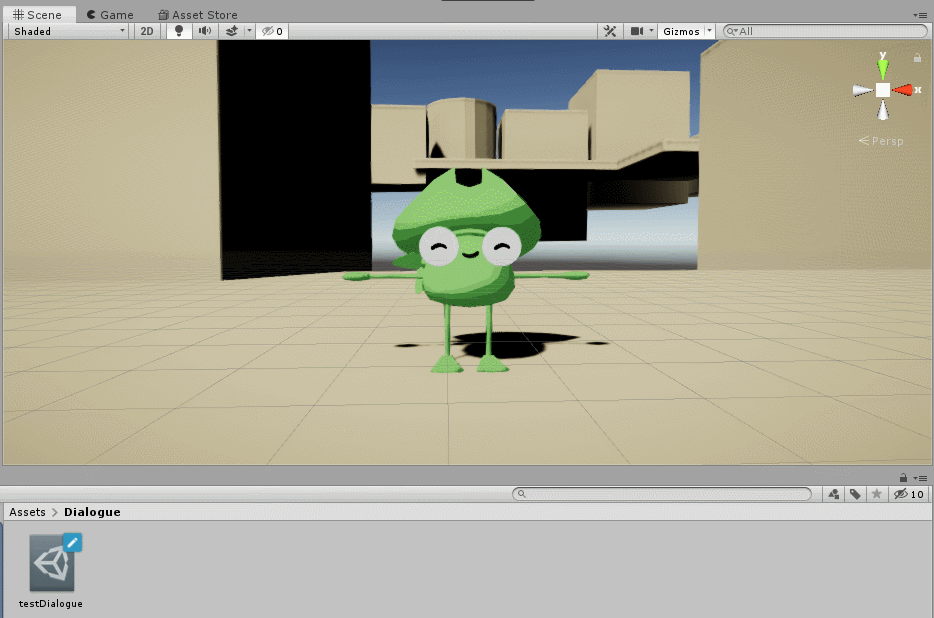Image resolution: width=934 pixels, height=618 pixels.
Task: Click Dialogue in the breadcrumb path
Action: [92, 512]
